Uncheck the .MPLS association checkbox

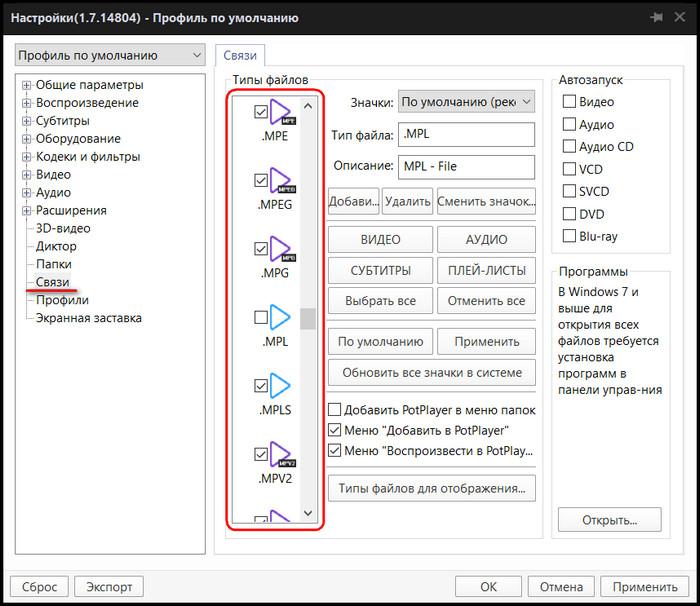coord(261,386)
